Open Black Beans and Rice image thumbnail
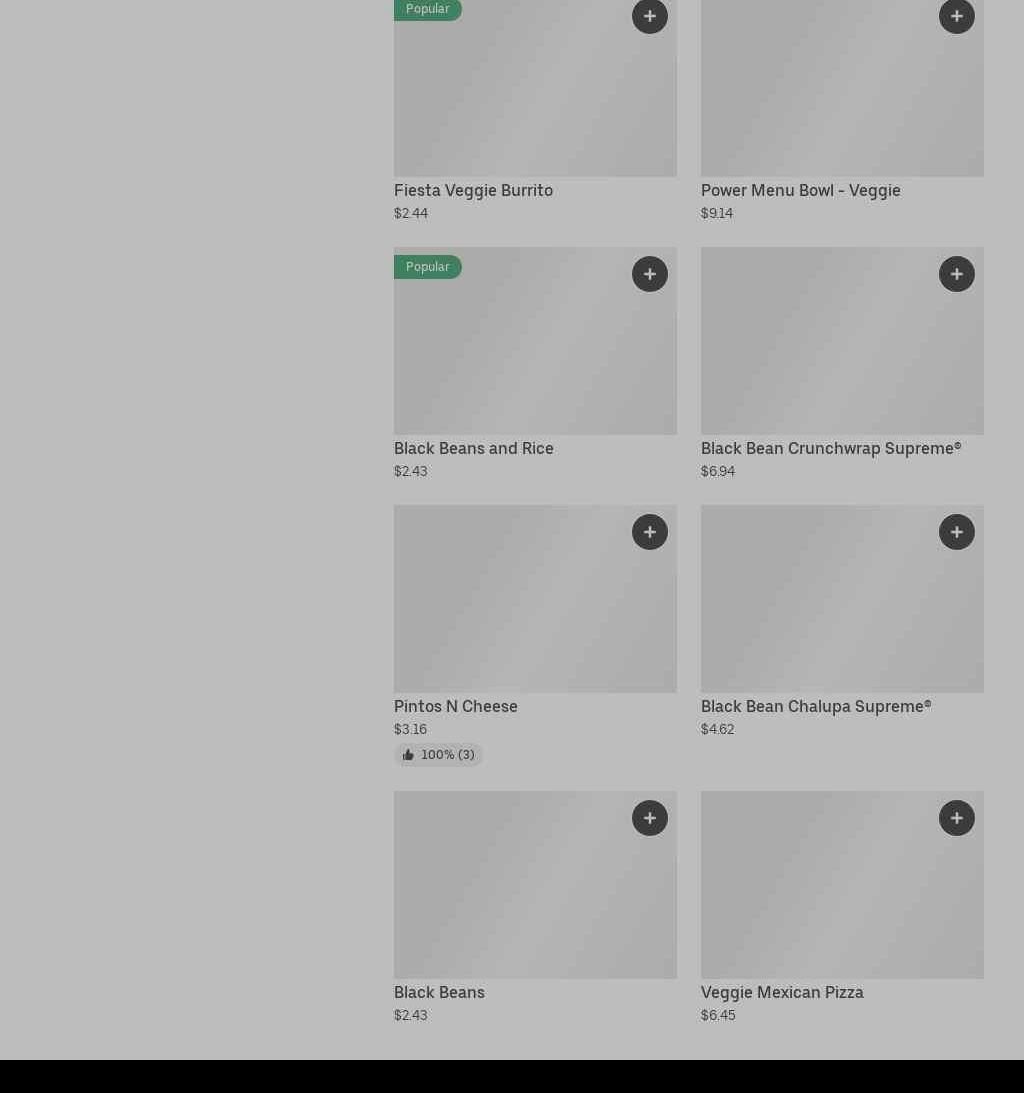 tap(535, 355)
